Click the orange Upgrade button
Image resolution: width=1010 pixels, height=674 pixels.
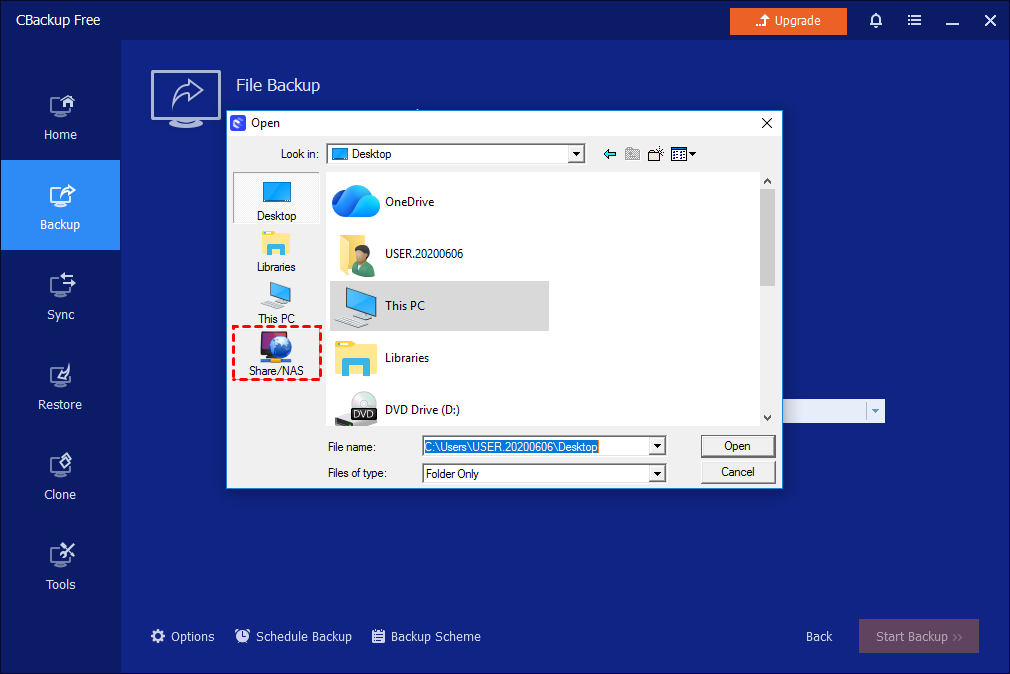[788, 21]
